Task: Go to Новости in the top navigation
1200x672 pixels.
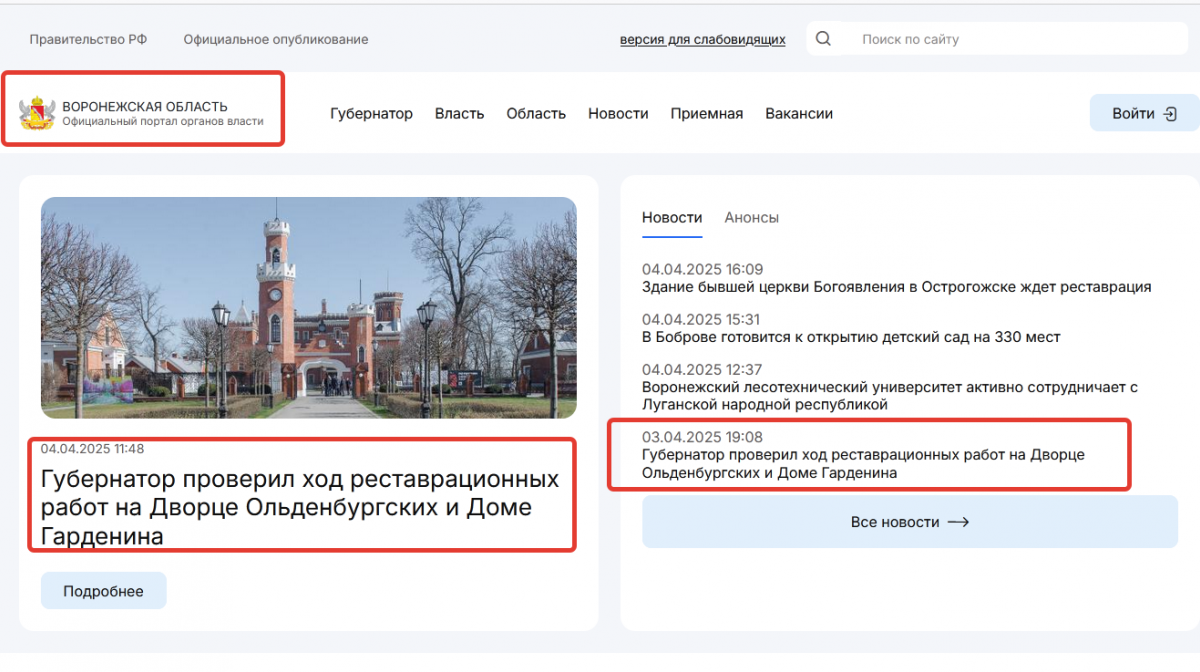Action: pos(618,114)
